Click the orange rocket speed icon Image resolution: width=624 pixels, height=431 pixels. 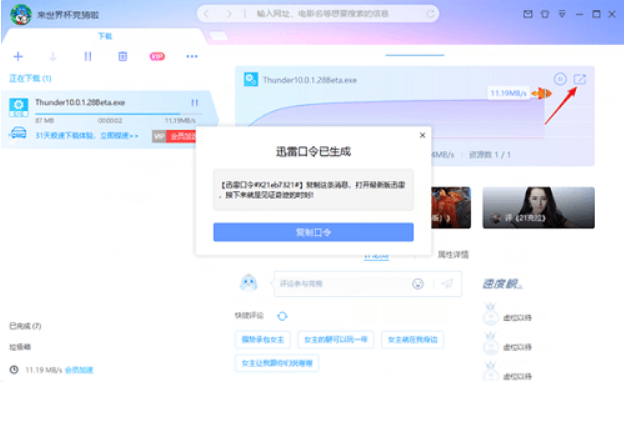[542, 94]
